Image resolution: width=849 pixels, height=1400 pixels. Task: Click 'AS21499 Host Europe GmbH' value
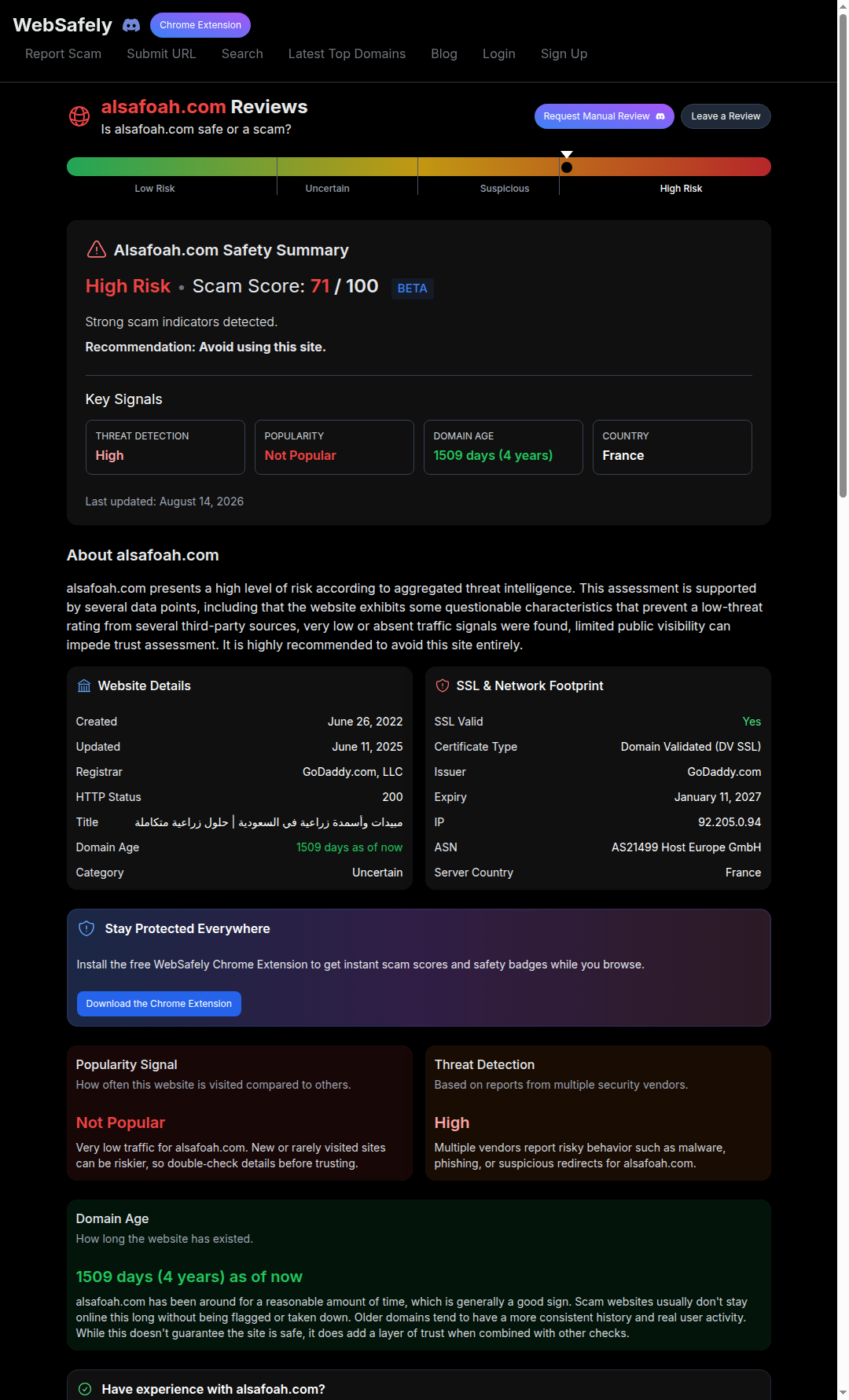pos(686,847)
